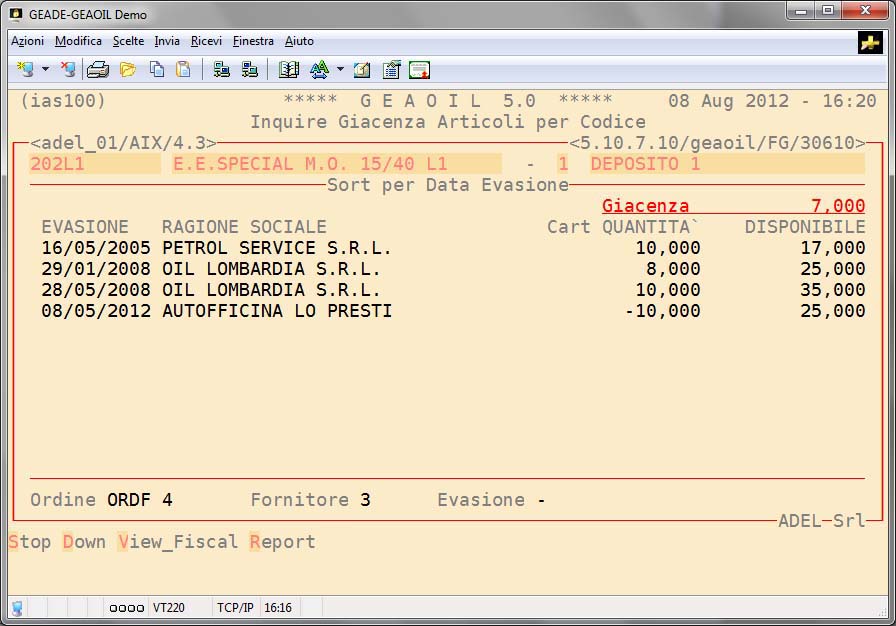Click the certificate icon in toolbar
Viewport: 896px width, 626px height.
pos(419,69)
